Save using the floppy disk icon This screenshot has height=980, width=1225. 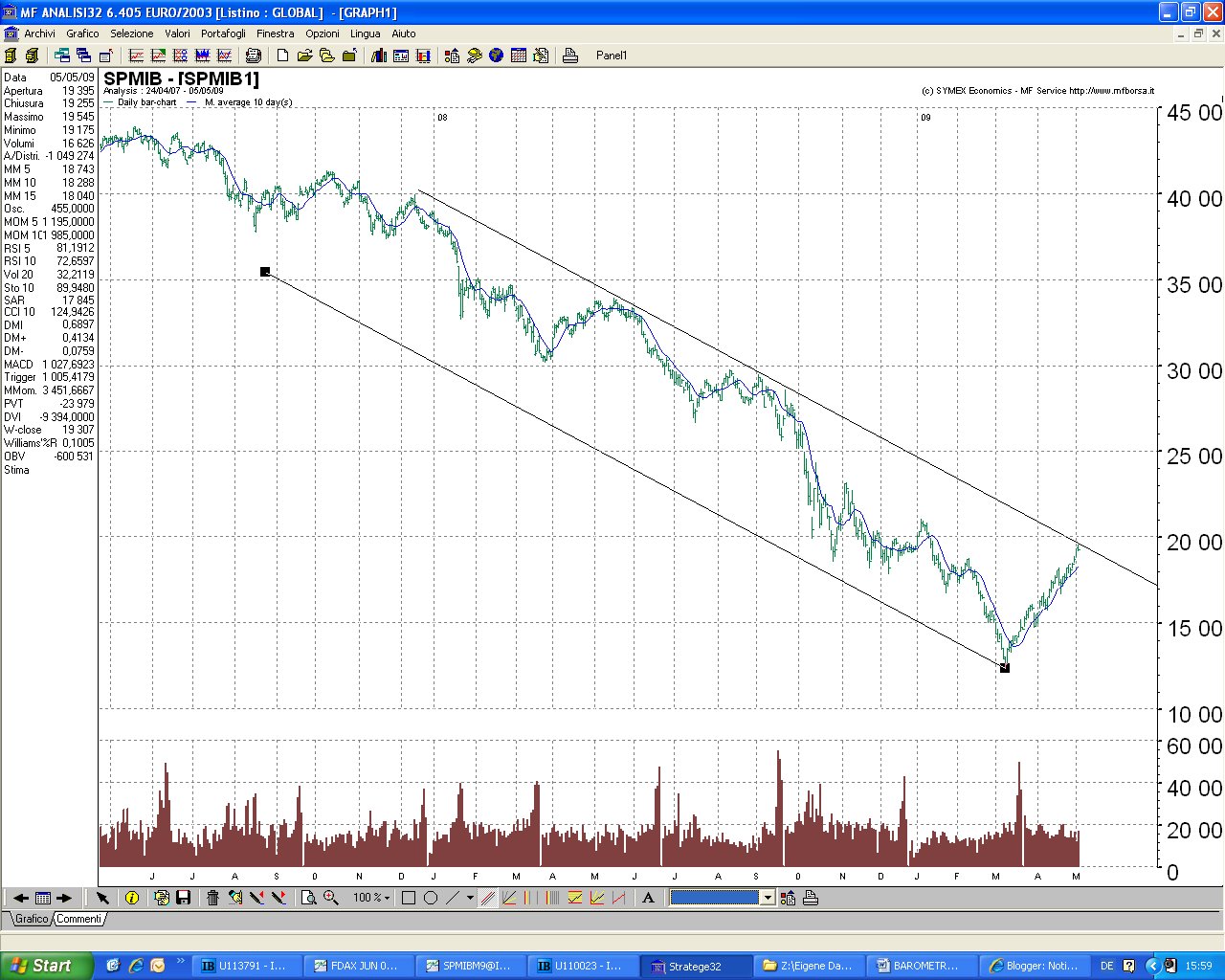coord(183,898)
